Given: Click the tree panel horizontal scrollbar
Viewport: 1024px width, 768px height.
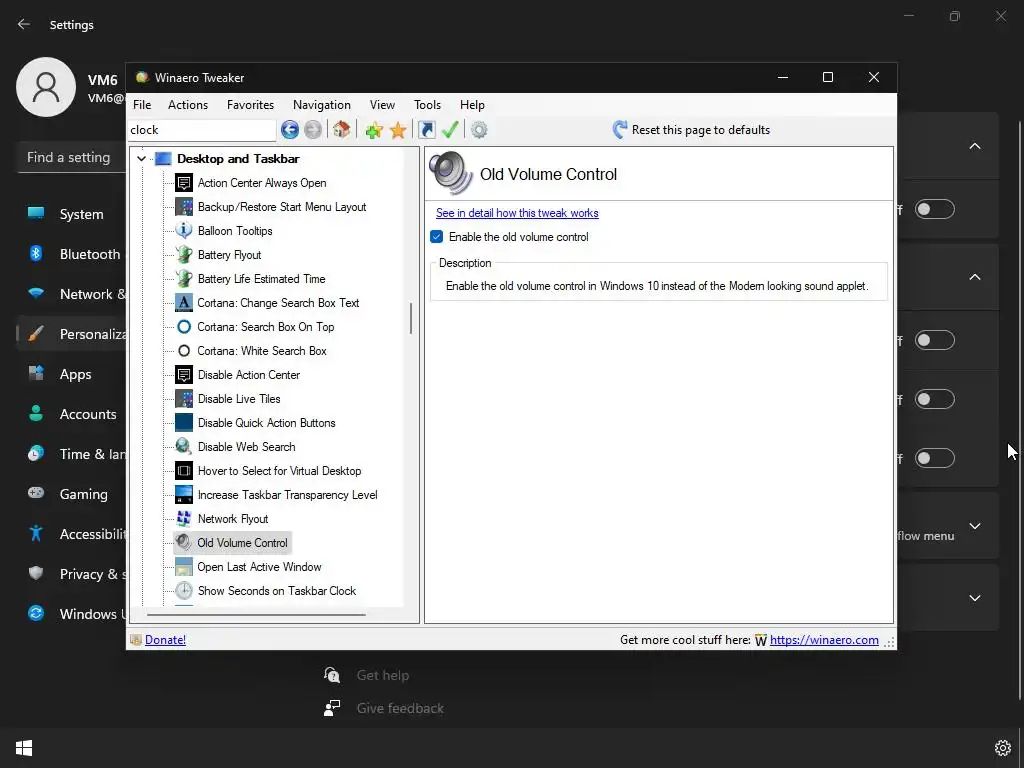Looking at the screenshot, I should click(256, 615).
